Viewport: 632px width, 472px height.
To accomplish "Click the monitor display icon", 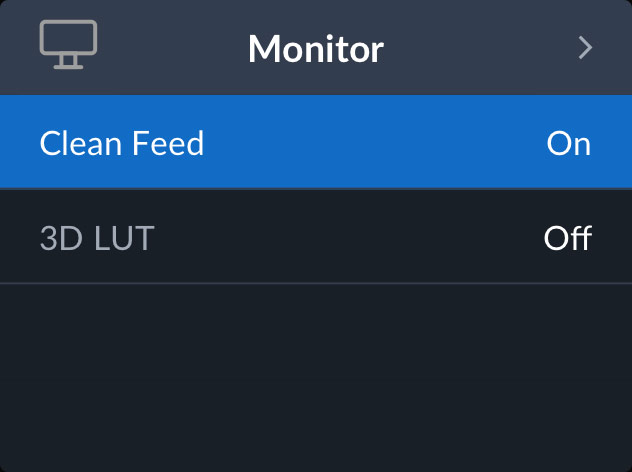I will pyautogui.click(x=68, y=45).
